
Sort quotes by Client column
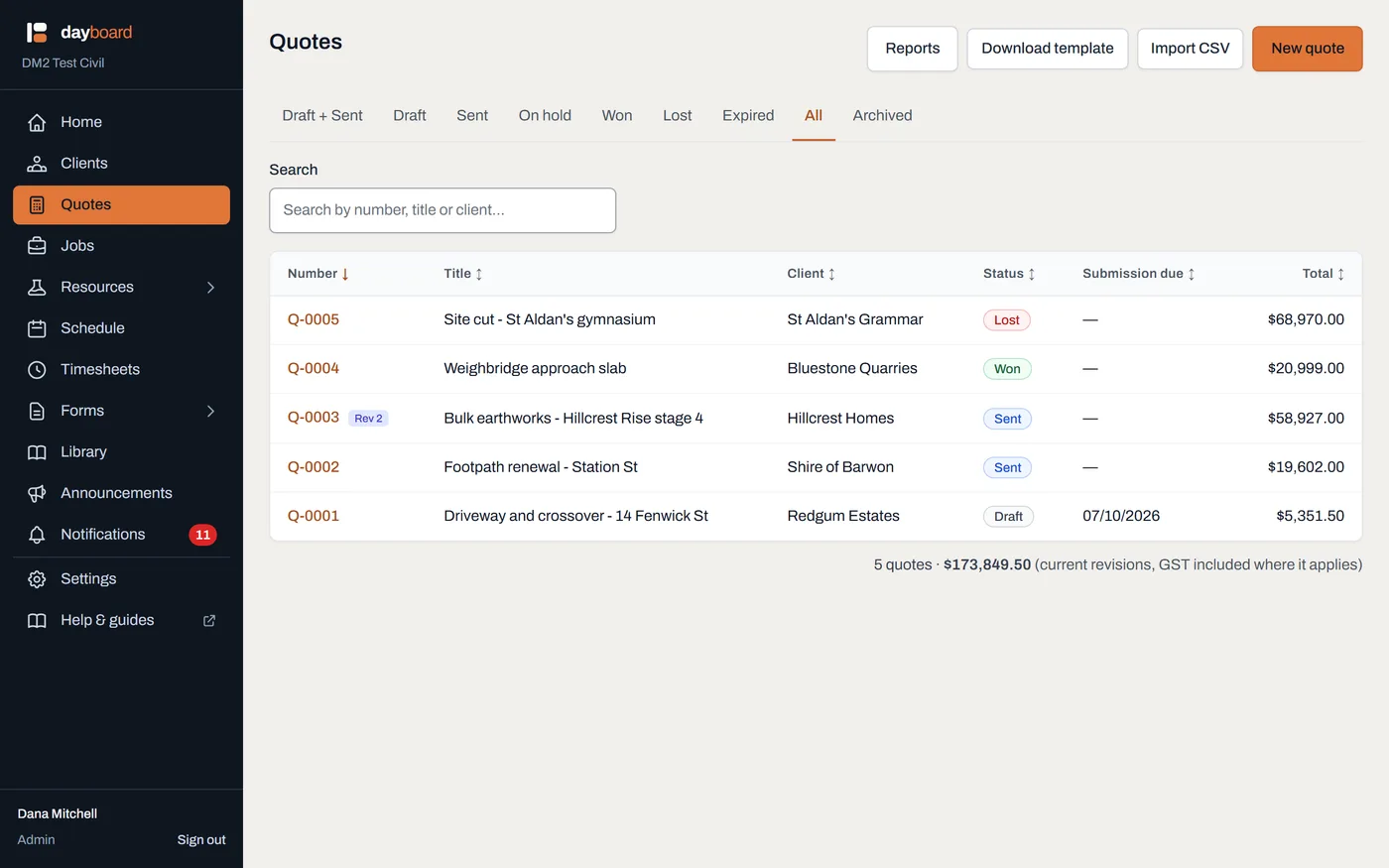(x=812, y=274)
